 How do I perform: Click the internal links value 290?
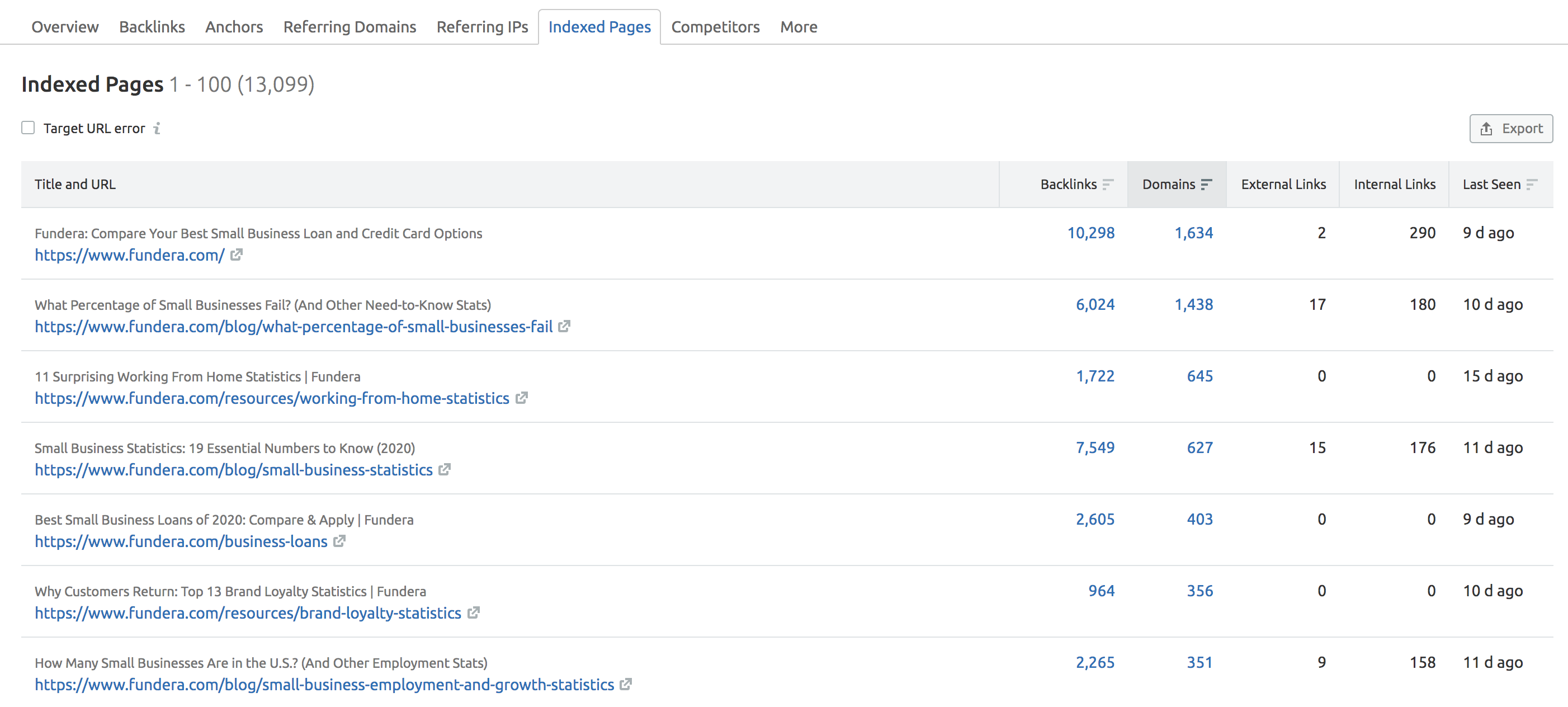coord(1423,233)
